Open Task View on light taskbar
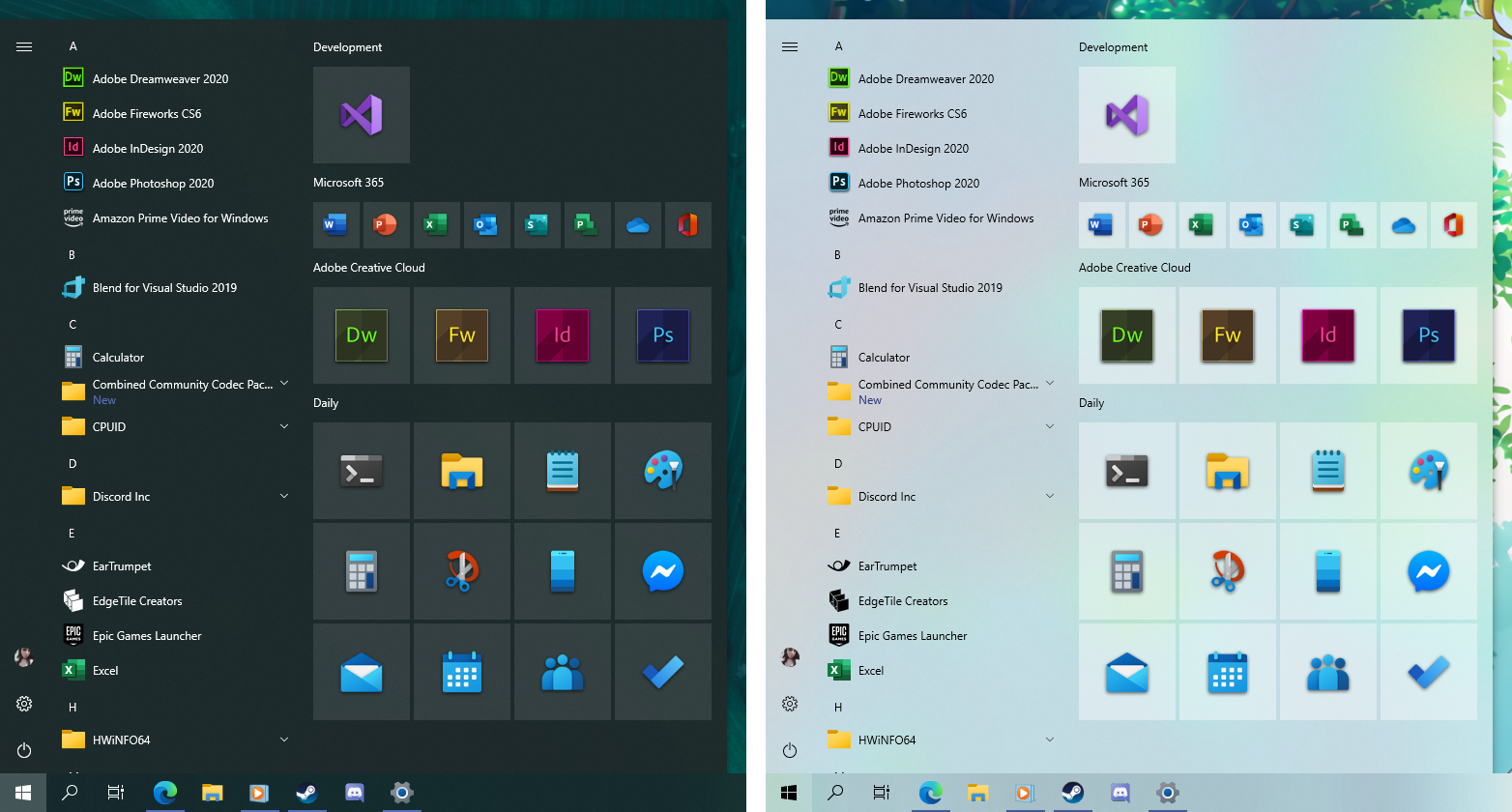This screenshot has height=812, width=1512. pyautogui.click(x=882, y=793)
